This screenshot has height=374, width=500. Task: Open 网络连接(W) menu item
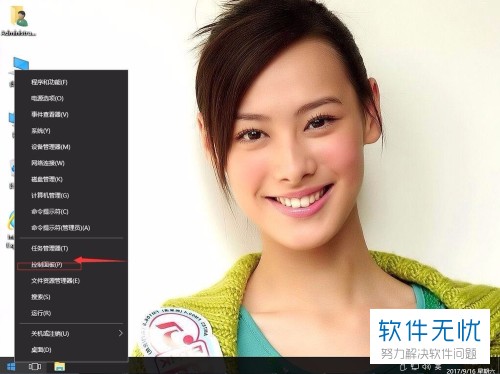pyautogui.click(x=71, y=163)
